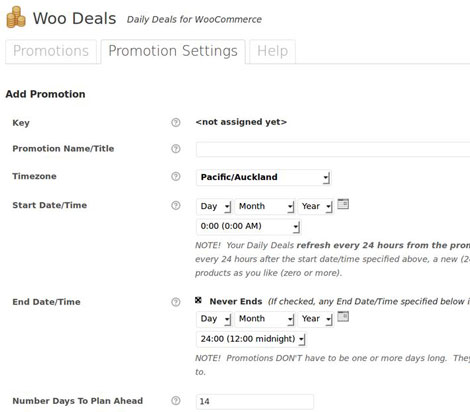Viewport: 470px width, 412px height.
Task: Expand end time 24:00 (12:00 midnight) dropdown
Action: point(251,339)
